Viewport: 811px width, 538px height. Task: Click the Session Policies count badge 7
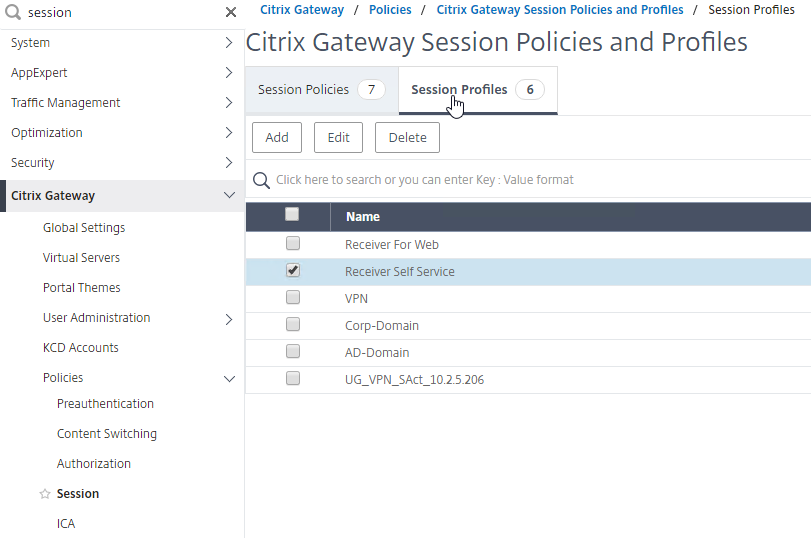coord(371,89)
